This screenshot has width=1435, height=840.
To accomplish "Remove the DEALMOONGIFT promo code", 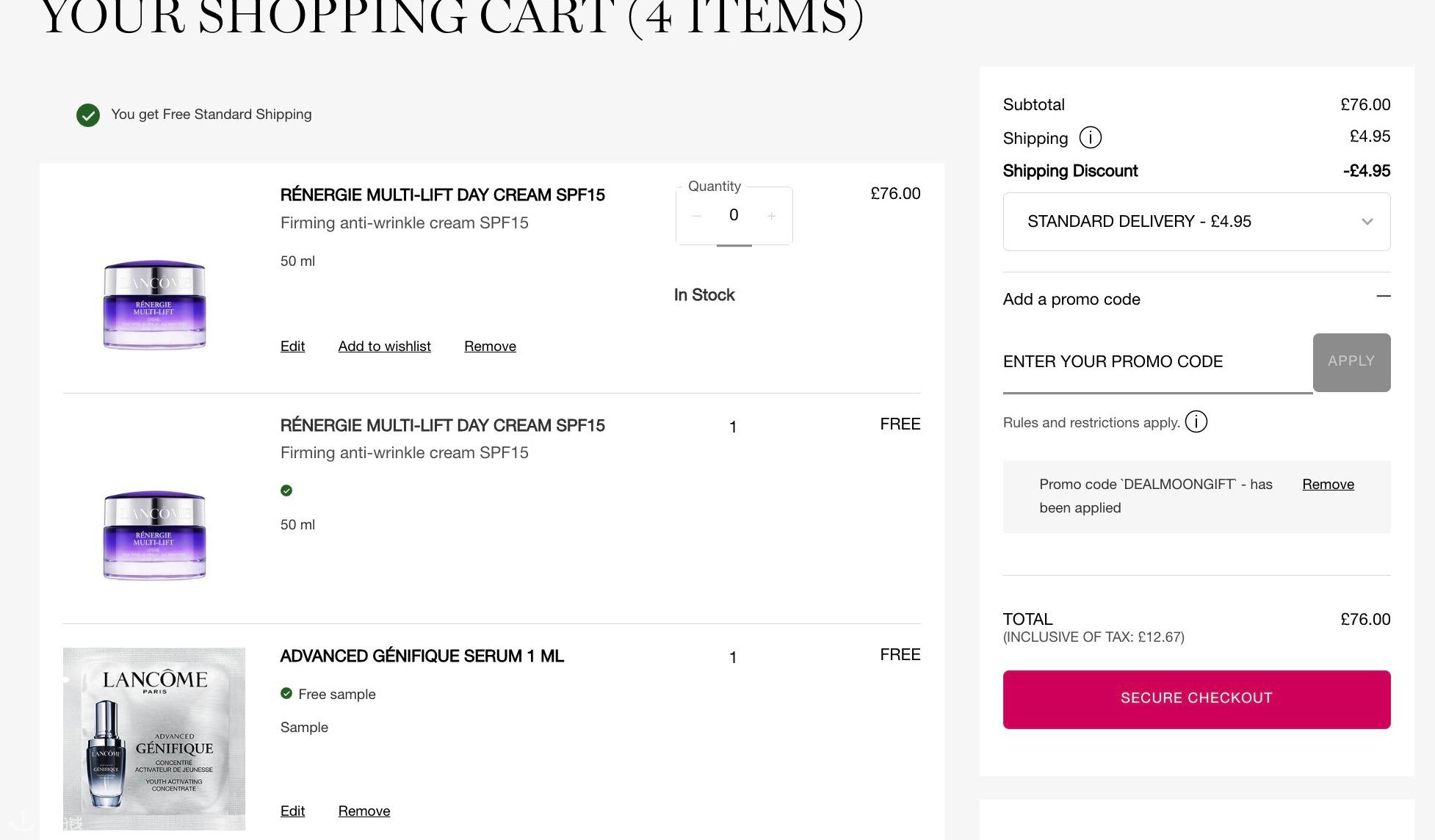I will pyautogui.click(x=1328, y=484).
